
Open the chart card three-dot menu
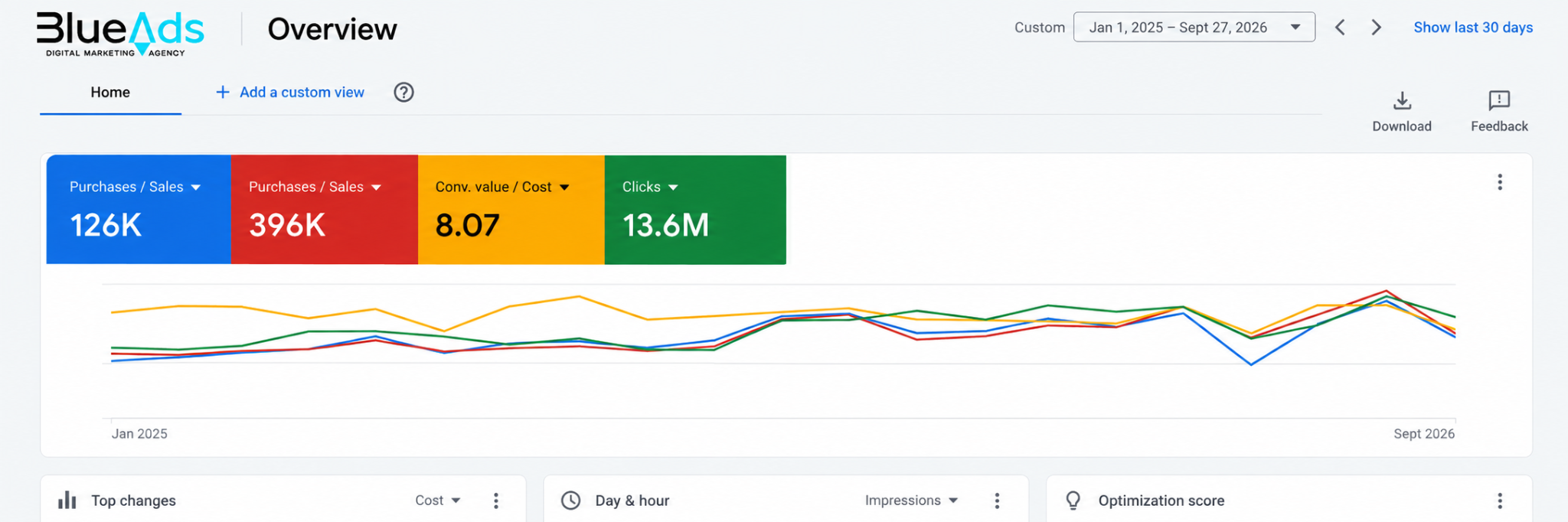click(x=1500, y=182)
